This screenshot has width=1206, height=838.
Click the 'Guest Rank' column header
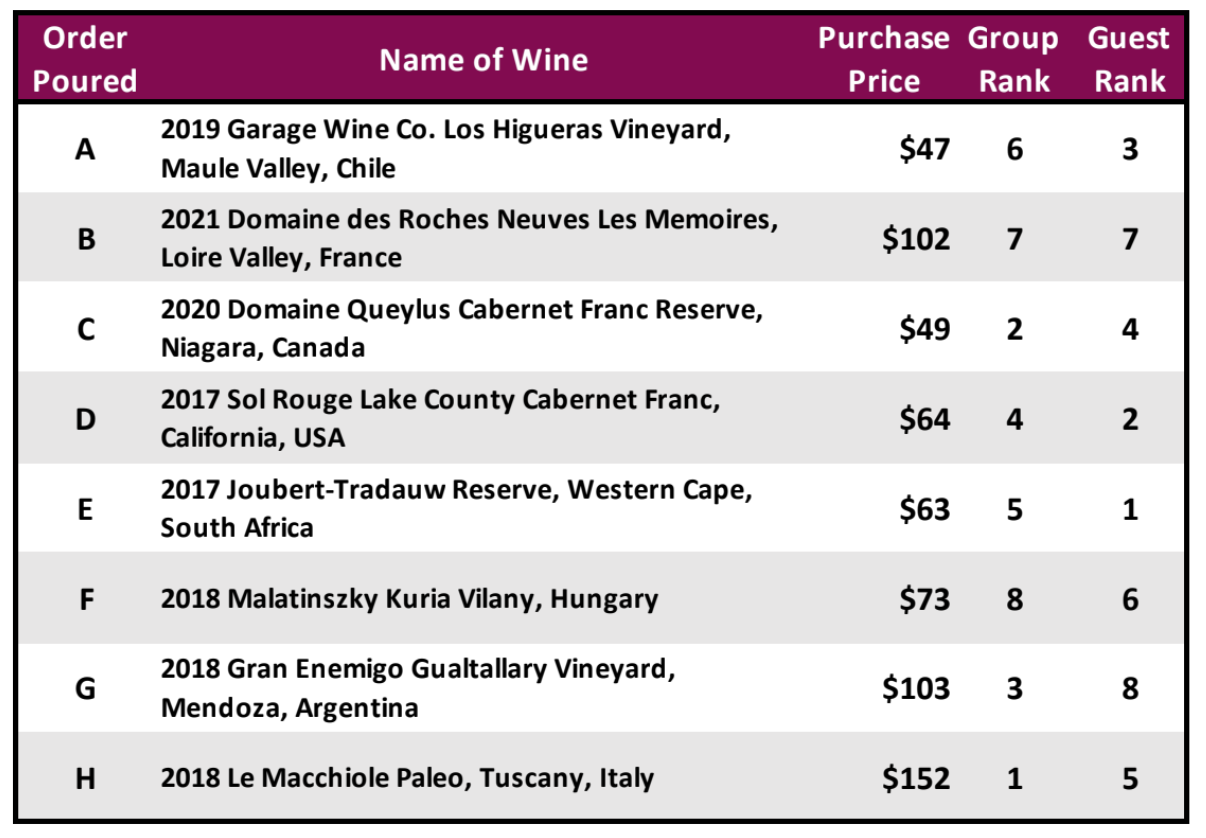tap(1129, 59)
